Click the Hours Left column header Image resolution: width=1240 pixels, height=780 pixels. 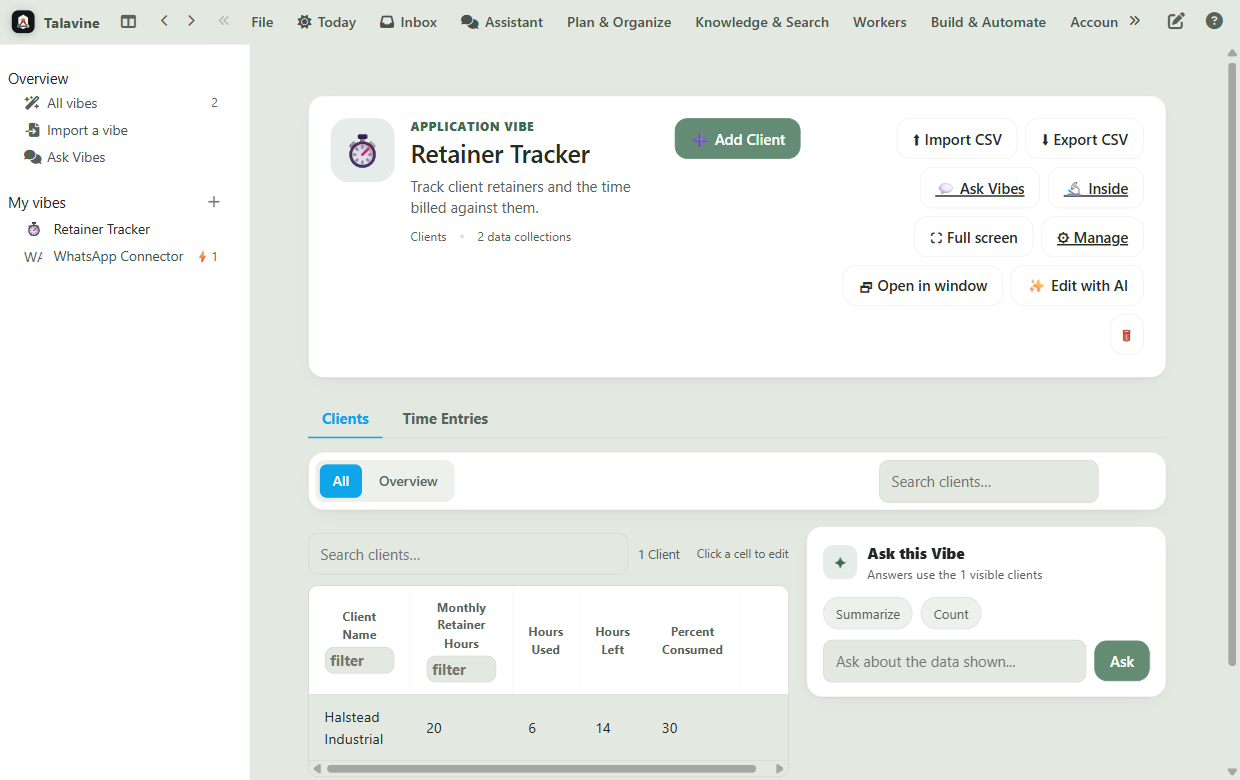coord(613,640)
